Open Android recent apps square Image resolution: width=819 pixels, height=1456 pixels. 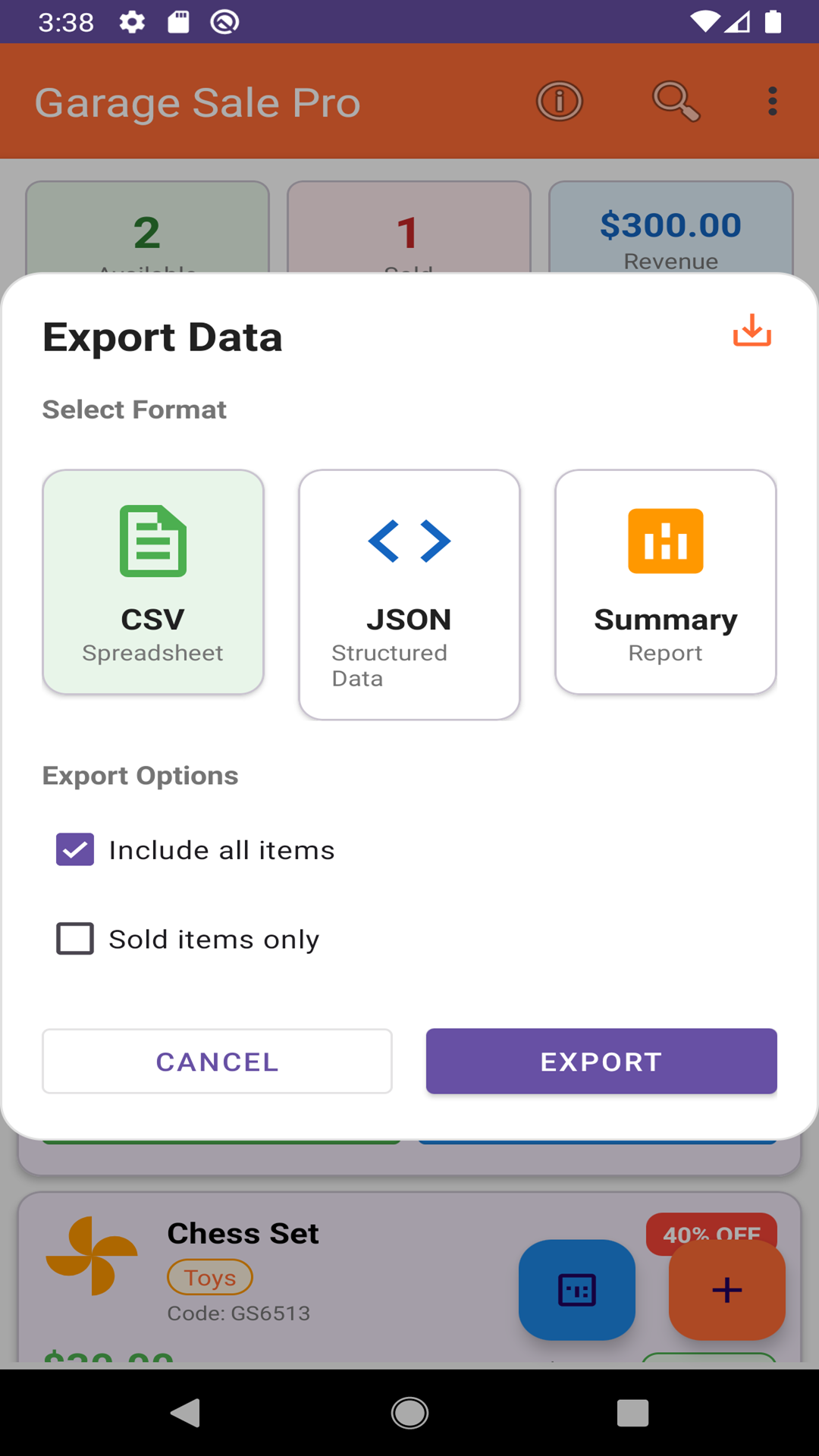pyautogui.click(x=632, y=1413)
